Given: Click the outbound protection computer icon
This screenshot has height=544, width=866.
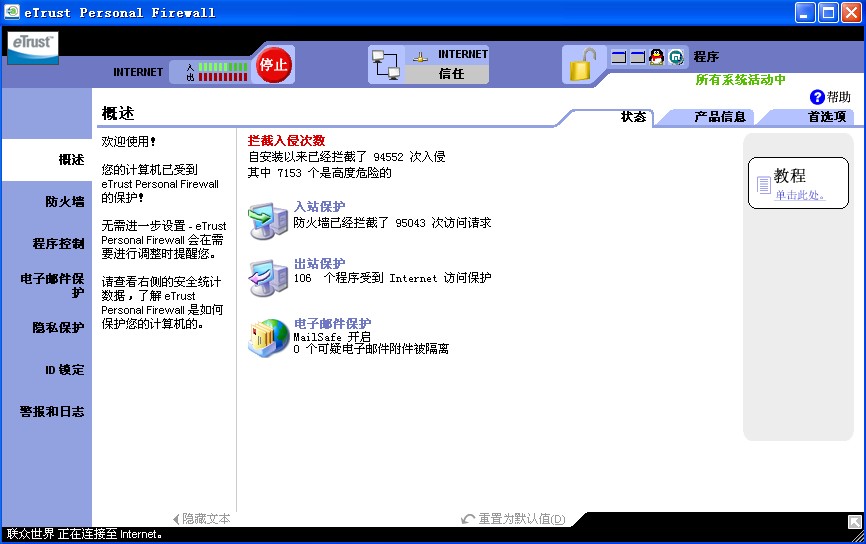Looking at the screenshot, I should pyautogui.click(x=268, y=278).
